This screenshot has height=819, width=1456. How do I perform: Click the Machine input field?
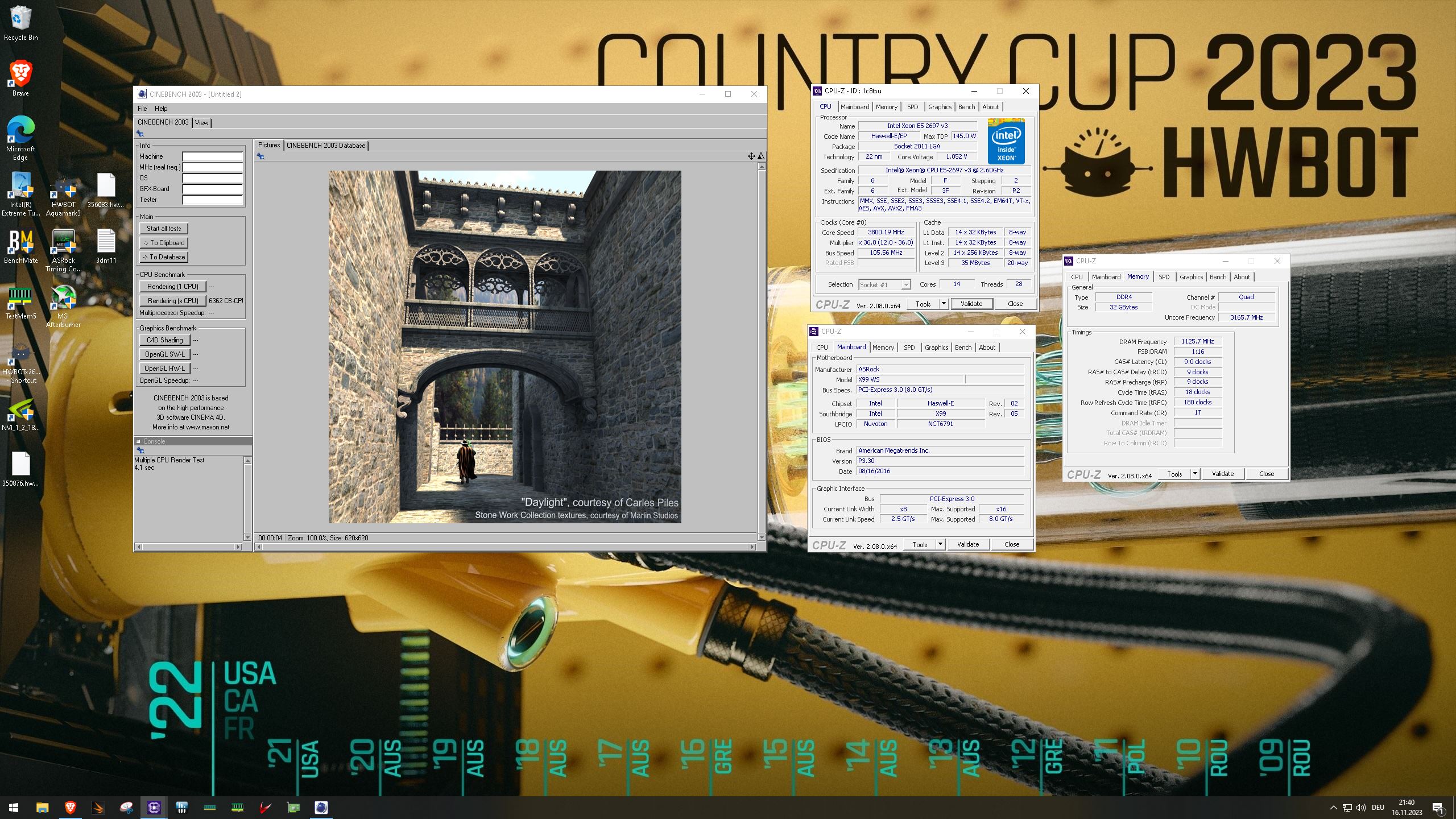[x=212, y=156]
